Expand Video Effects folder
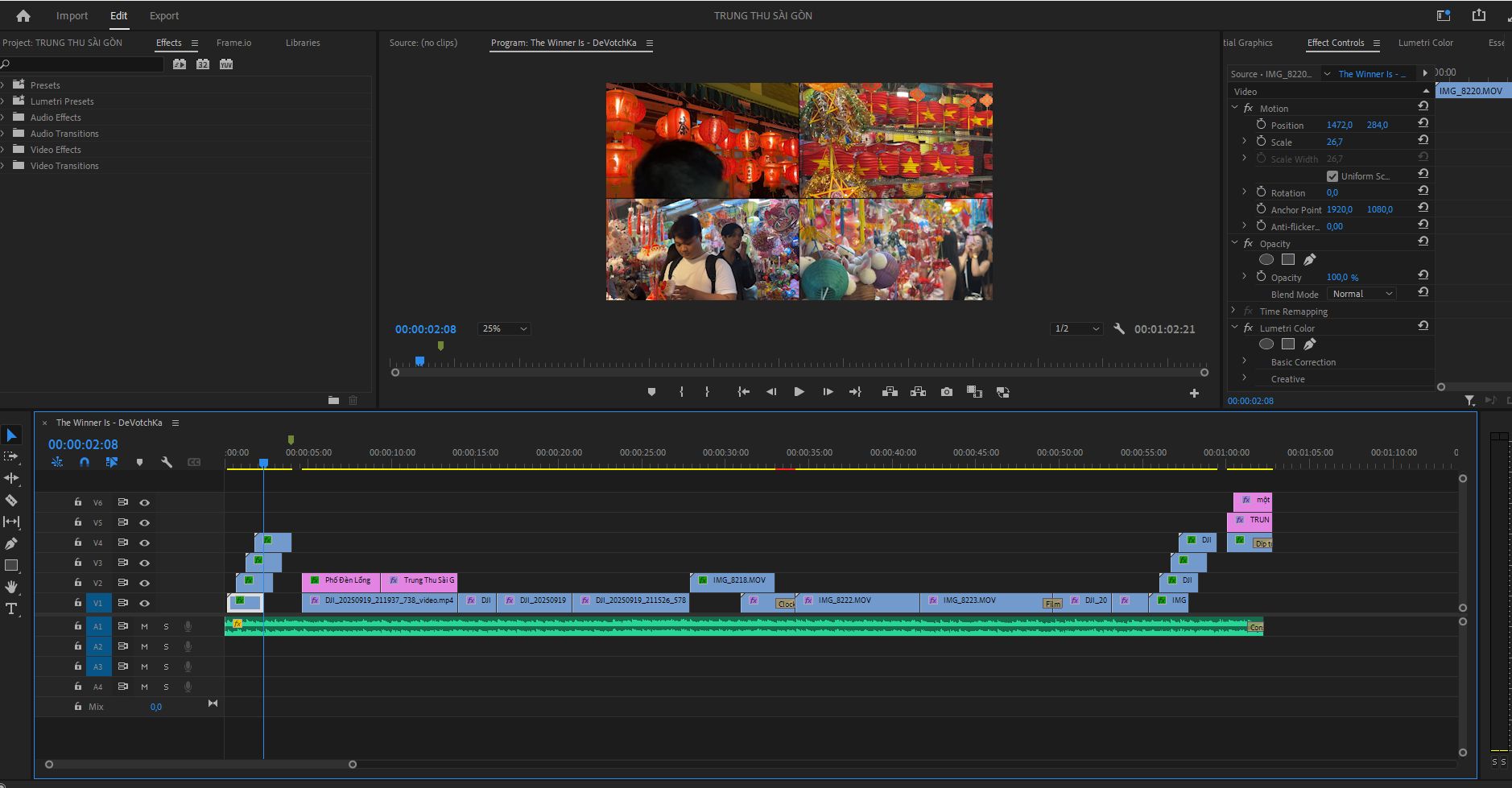 click(3, 150)
